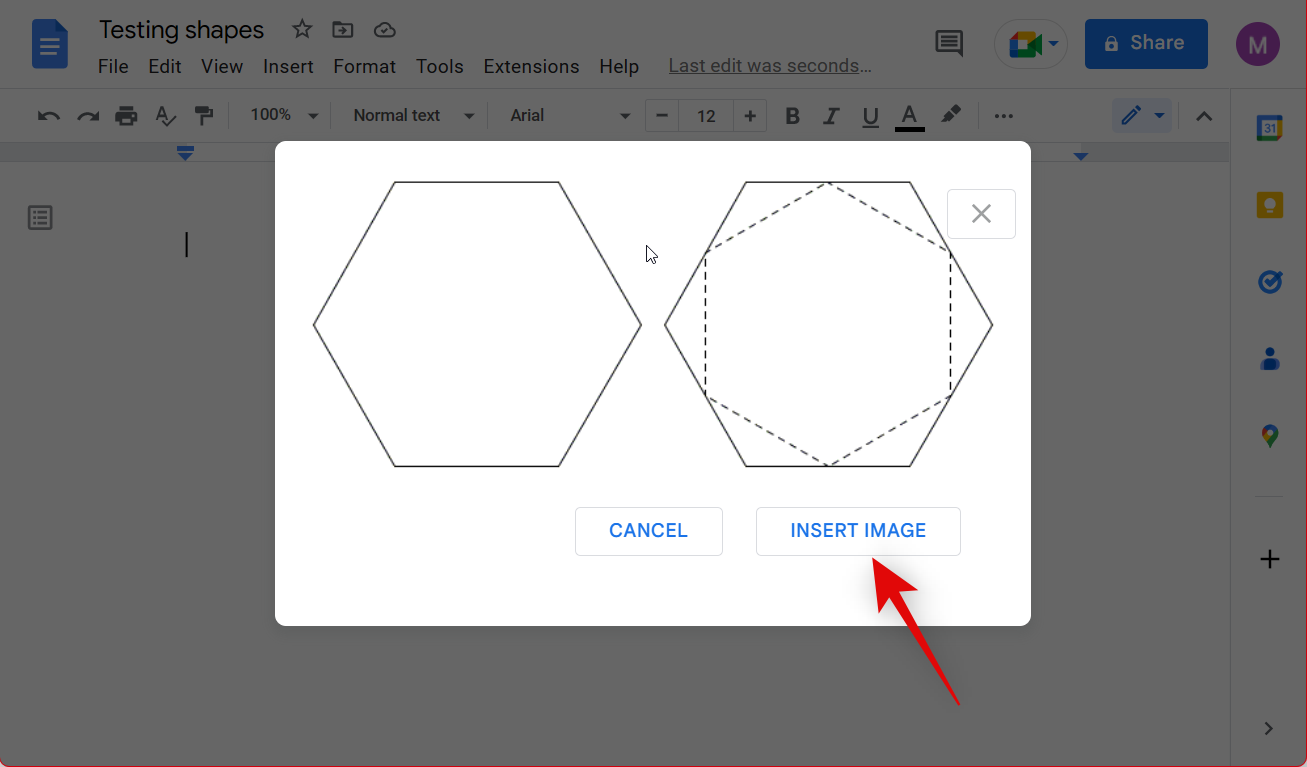Select the plain hexagon image
The image size is (1307, 767).
point(477,324)
